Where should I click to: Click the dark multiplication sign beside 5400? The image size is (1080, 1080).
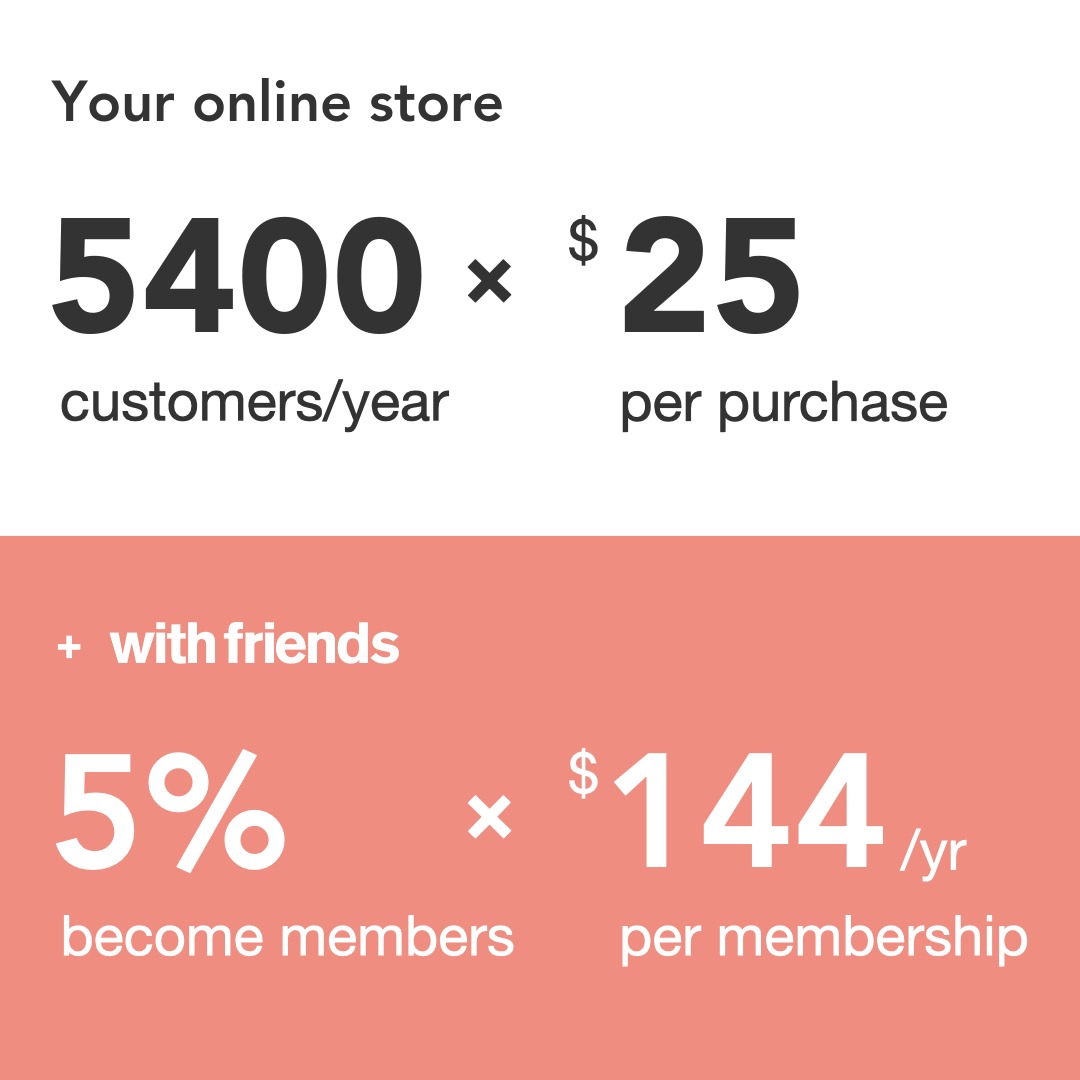pos(490,281)
